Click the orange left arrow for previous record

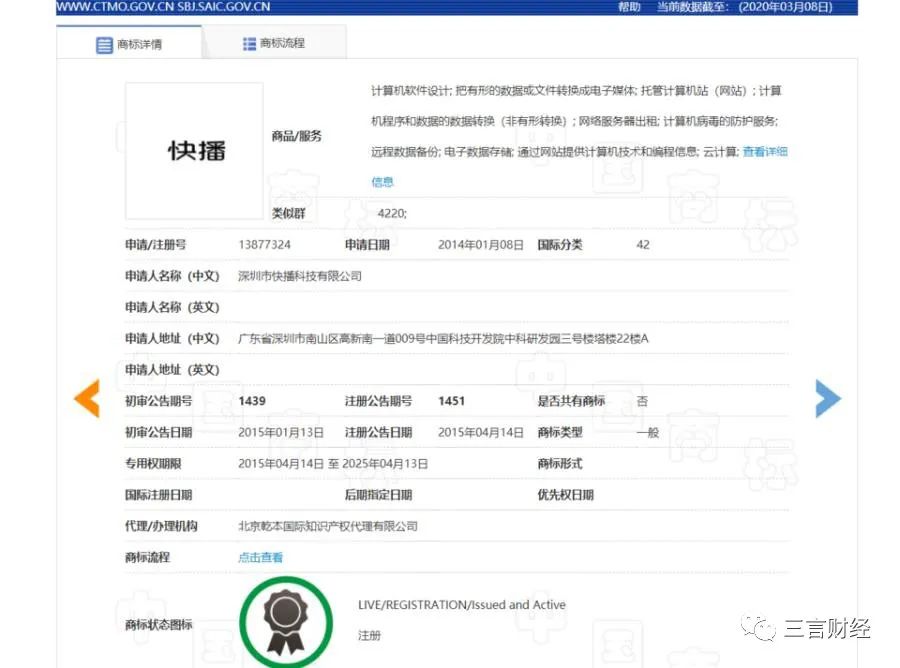(86, 398)
